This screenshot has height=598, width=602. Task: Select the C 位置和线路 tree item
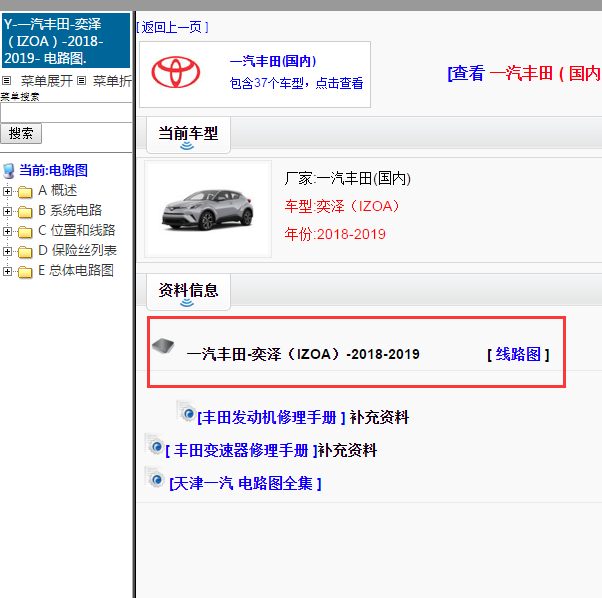click(77, 230)
